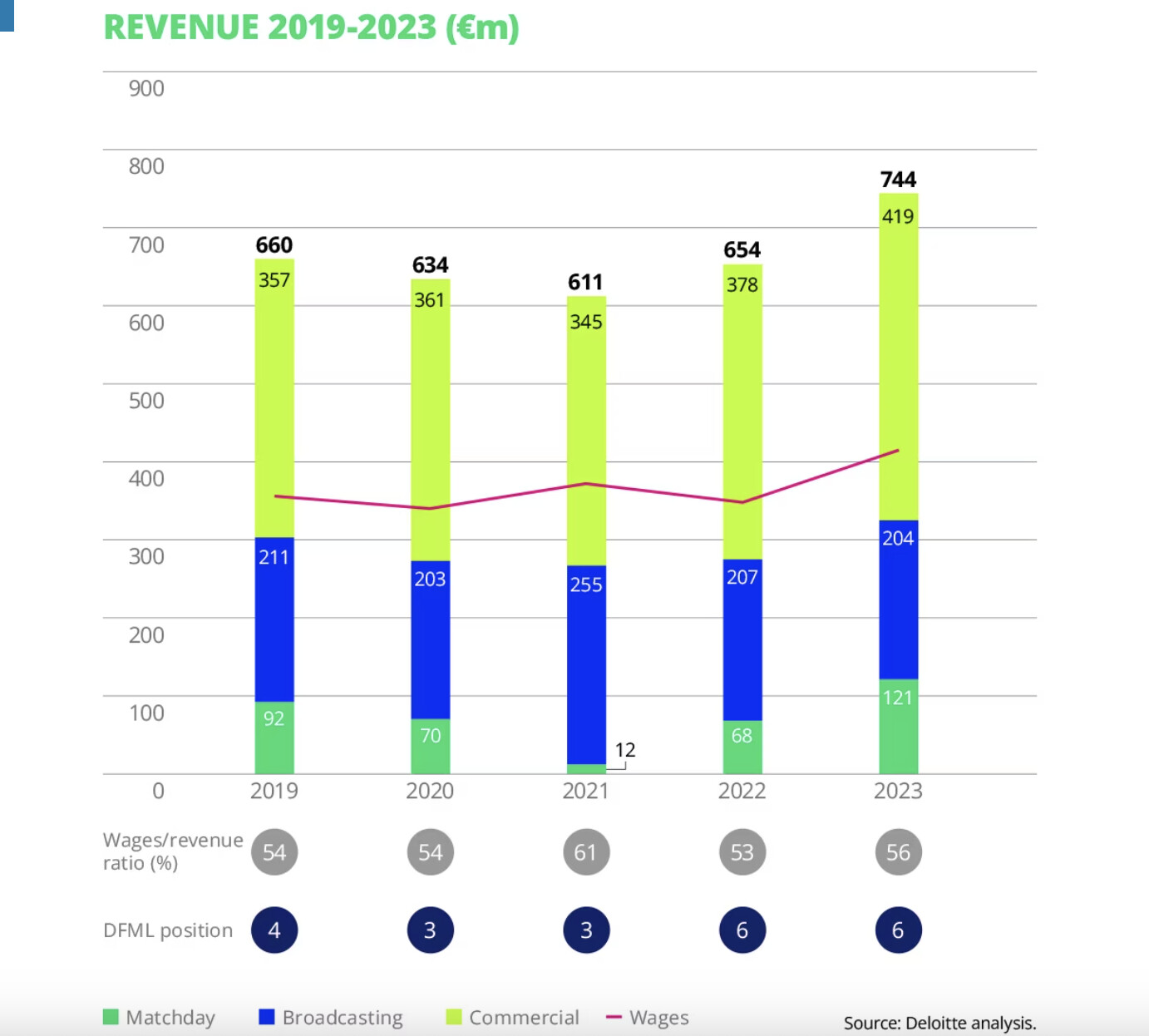Click the green Matchday legend swatch
Image resolution: width=1149 pixels, height=1036 pixels.
[111, 1017]
